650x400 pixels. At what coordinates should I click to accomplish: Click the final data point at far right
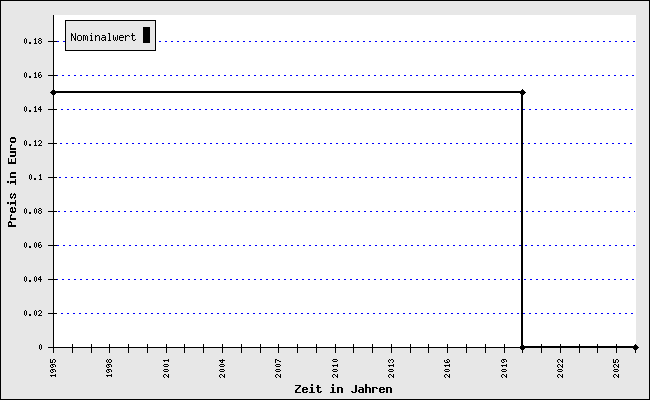click(636, 347)
